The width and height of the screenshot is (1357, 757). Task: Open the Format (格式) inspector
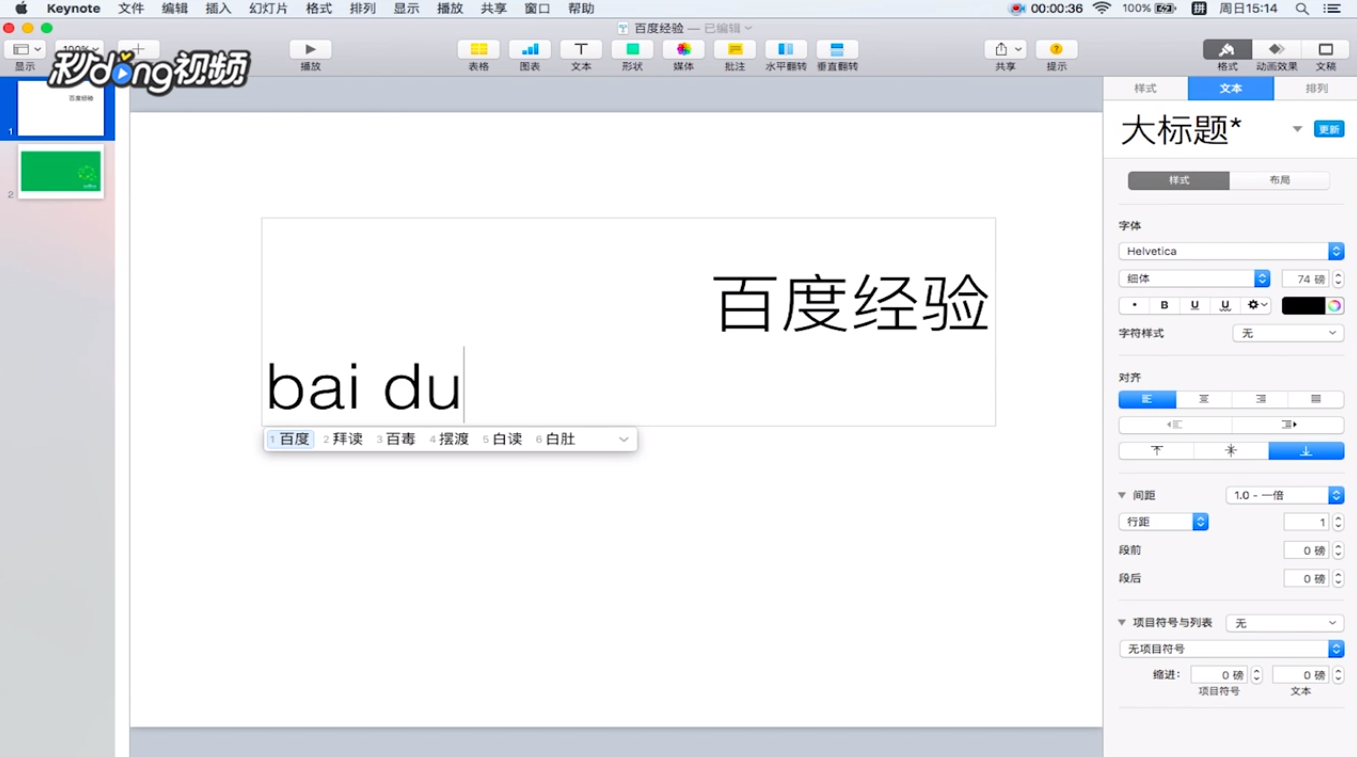point(1227,49)
